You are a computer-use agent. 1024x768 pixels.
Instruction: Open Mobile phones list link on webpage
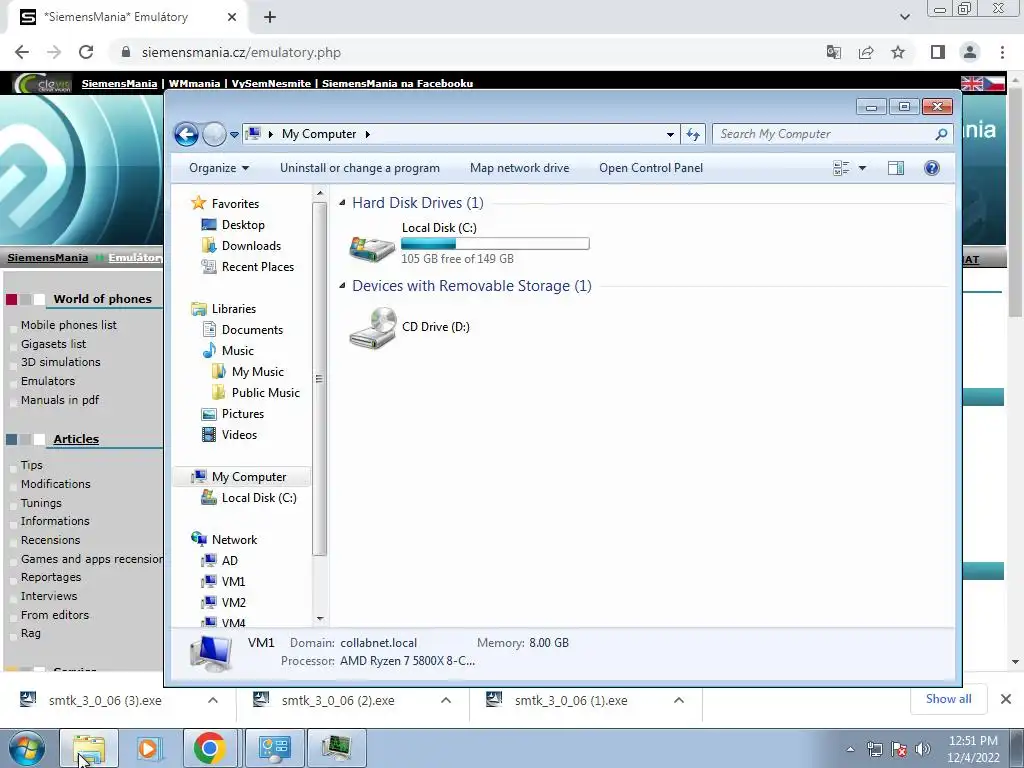coord(69,325)
